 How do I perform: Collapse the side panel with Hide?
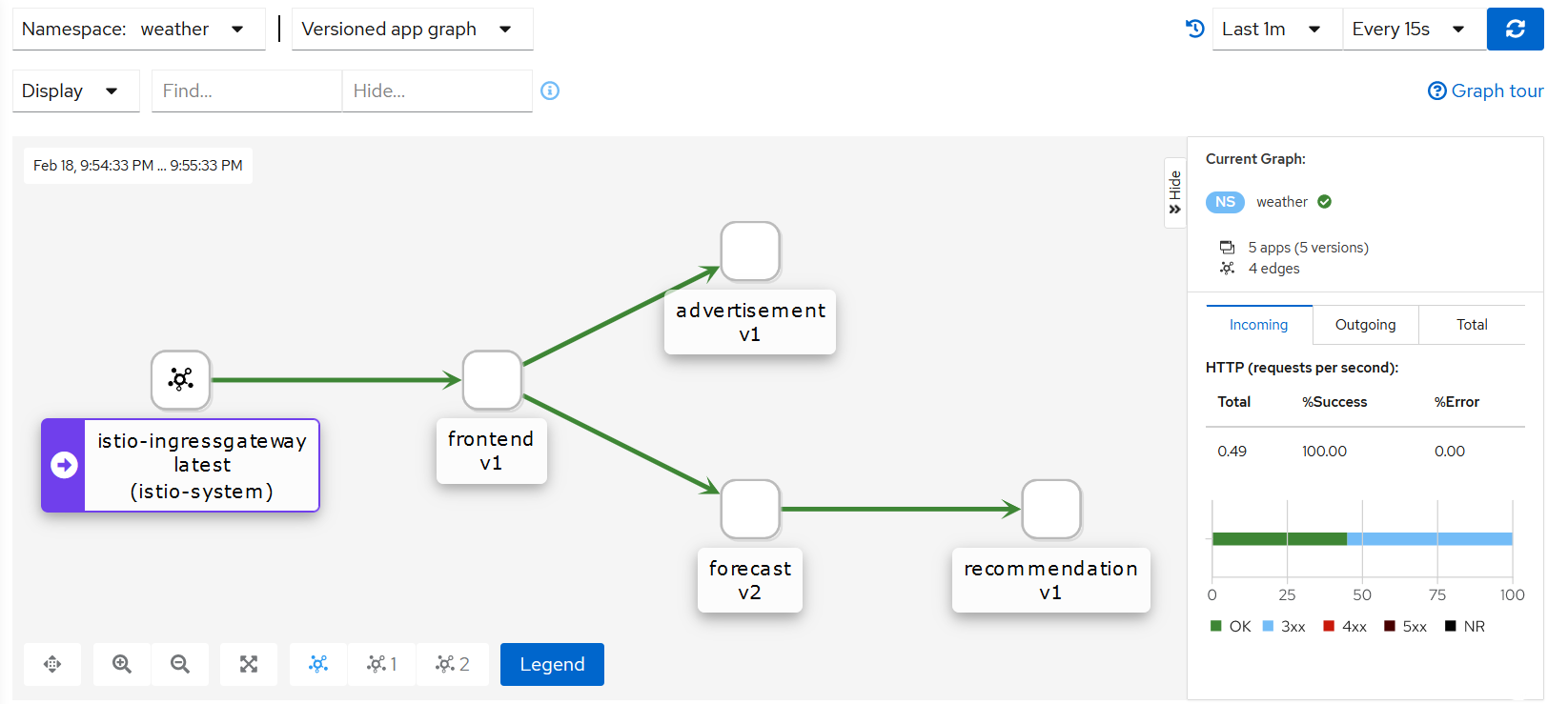pos(1174,192)
